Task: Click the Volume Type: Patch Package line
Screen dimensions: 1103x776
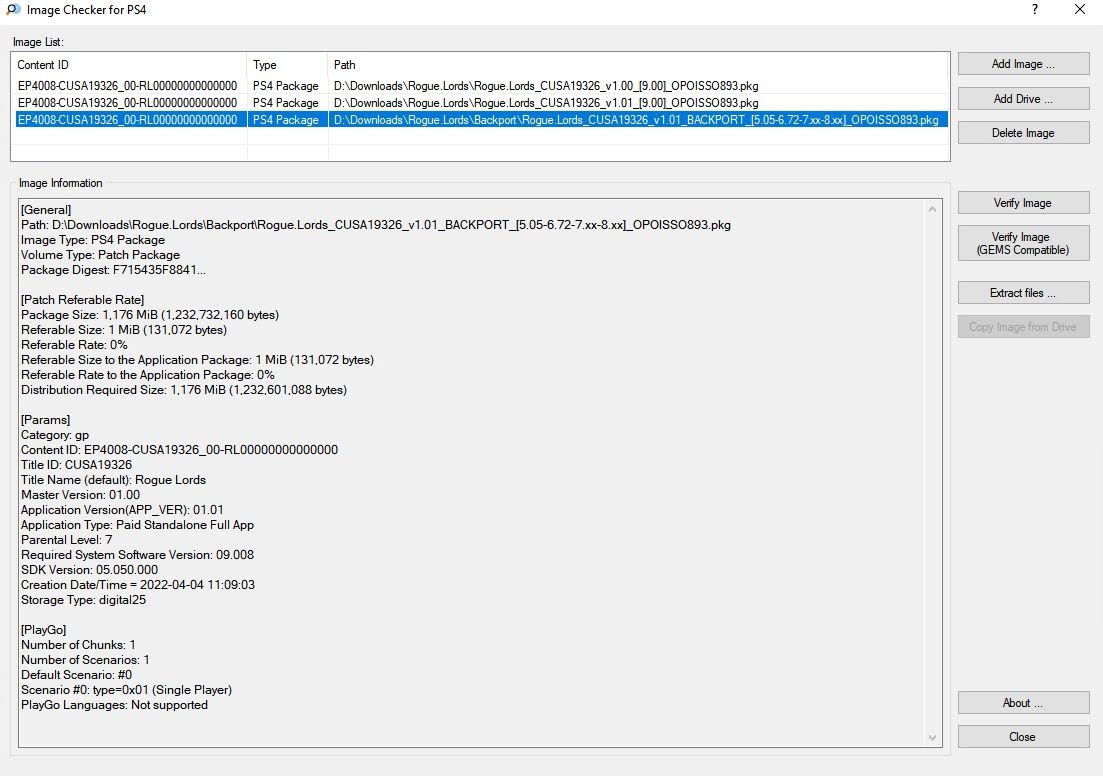Action: [x=101, y=255]
